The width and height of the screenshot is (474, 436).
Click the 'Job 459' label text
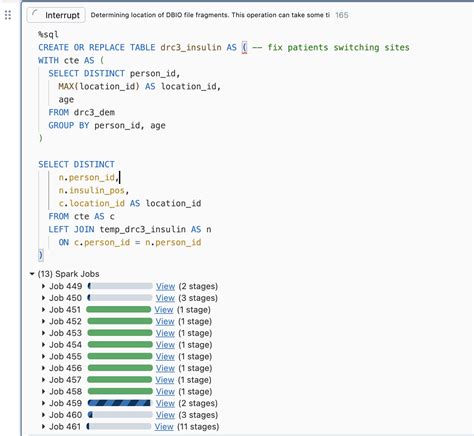[x=65, y=403]
